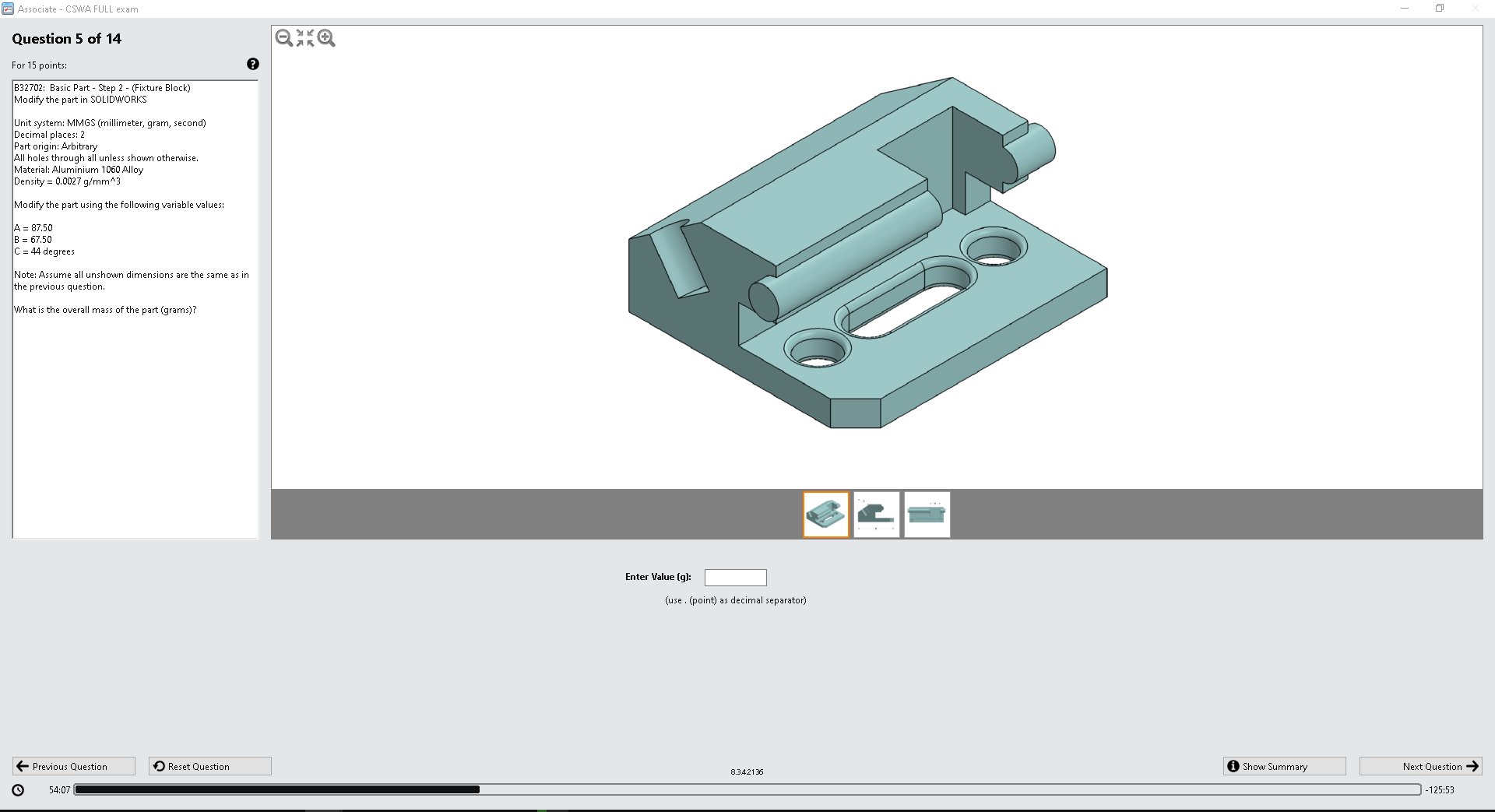The height and width of the screenshot is (812, 1495).
Task: Go to Next Question
Action: coord(1420,766)
